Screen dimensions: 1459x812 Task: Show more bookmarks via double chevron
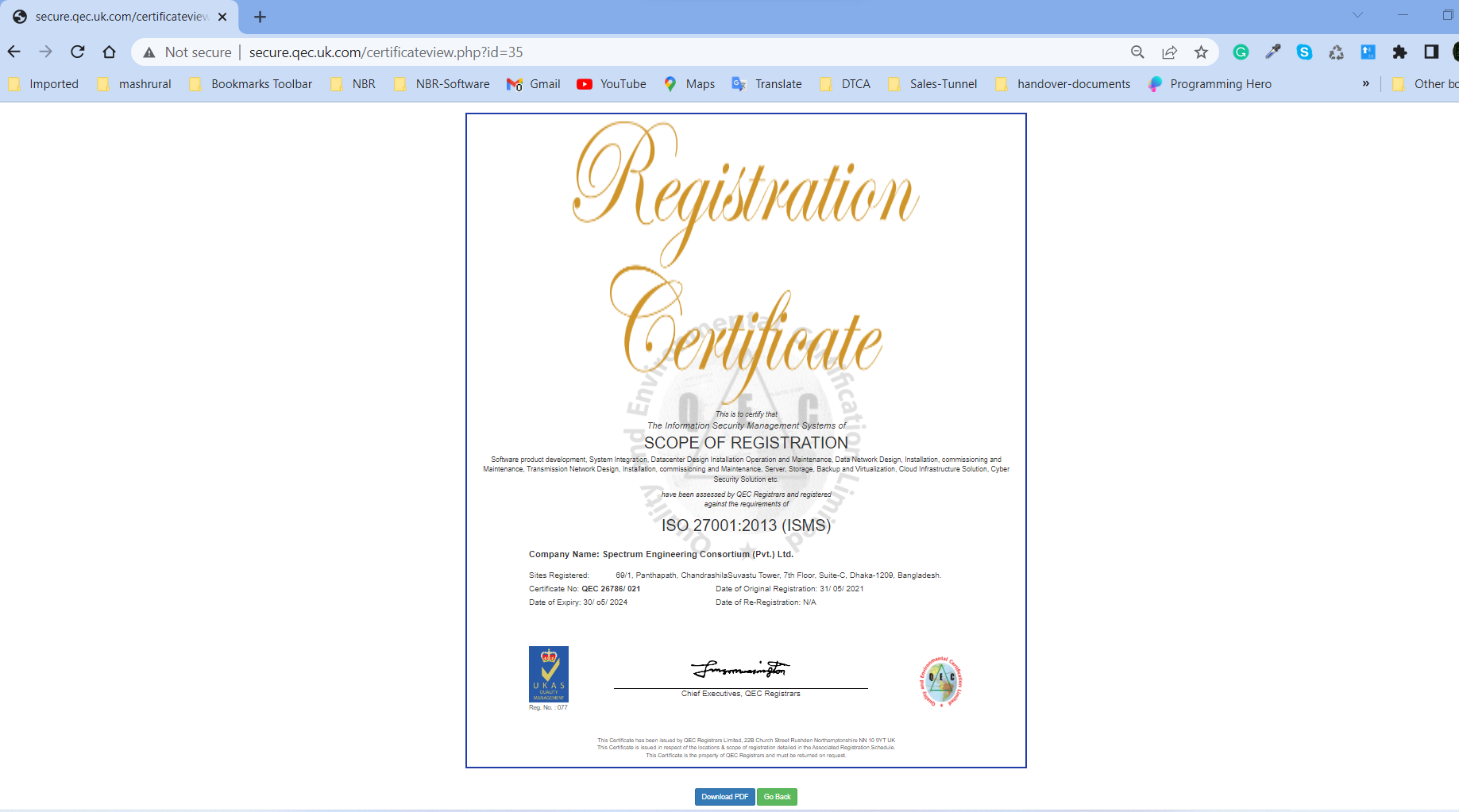tap(1366, 83)
